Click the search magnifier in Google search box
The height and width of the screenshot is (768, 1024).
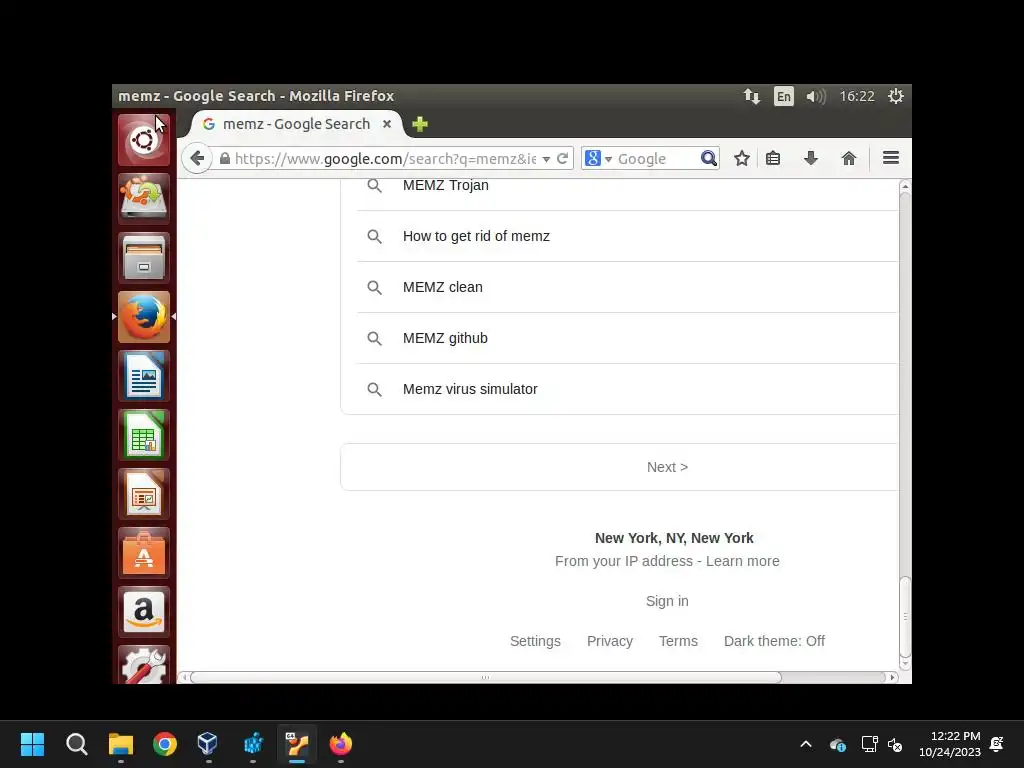[709, 158]
